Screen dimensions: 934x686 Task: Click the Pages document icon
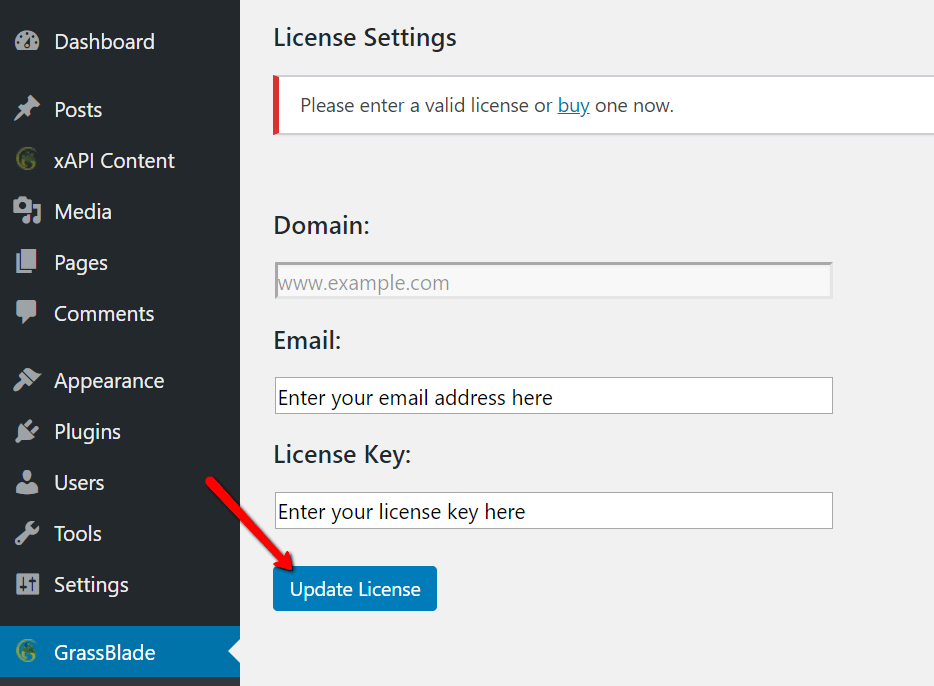(x=27, y=261)
